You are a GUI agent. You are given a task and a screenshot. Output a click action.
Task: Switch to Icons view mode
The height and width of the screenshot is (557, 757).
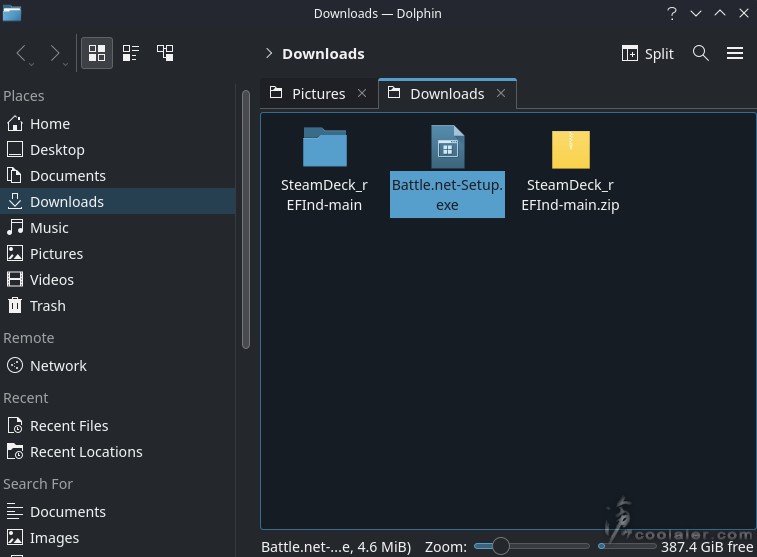click(97, 53)
